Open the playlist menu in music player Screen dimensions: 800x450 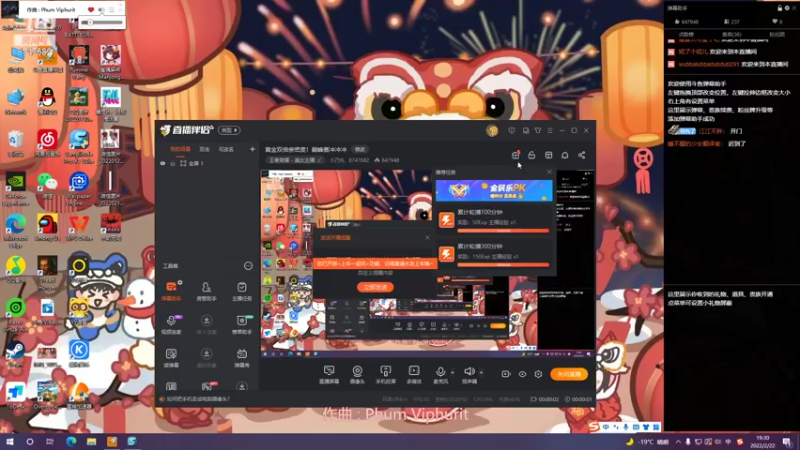pos(111,10)
